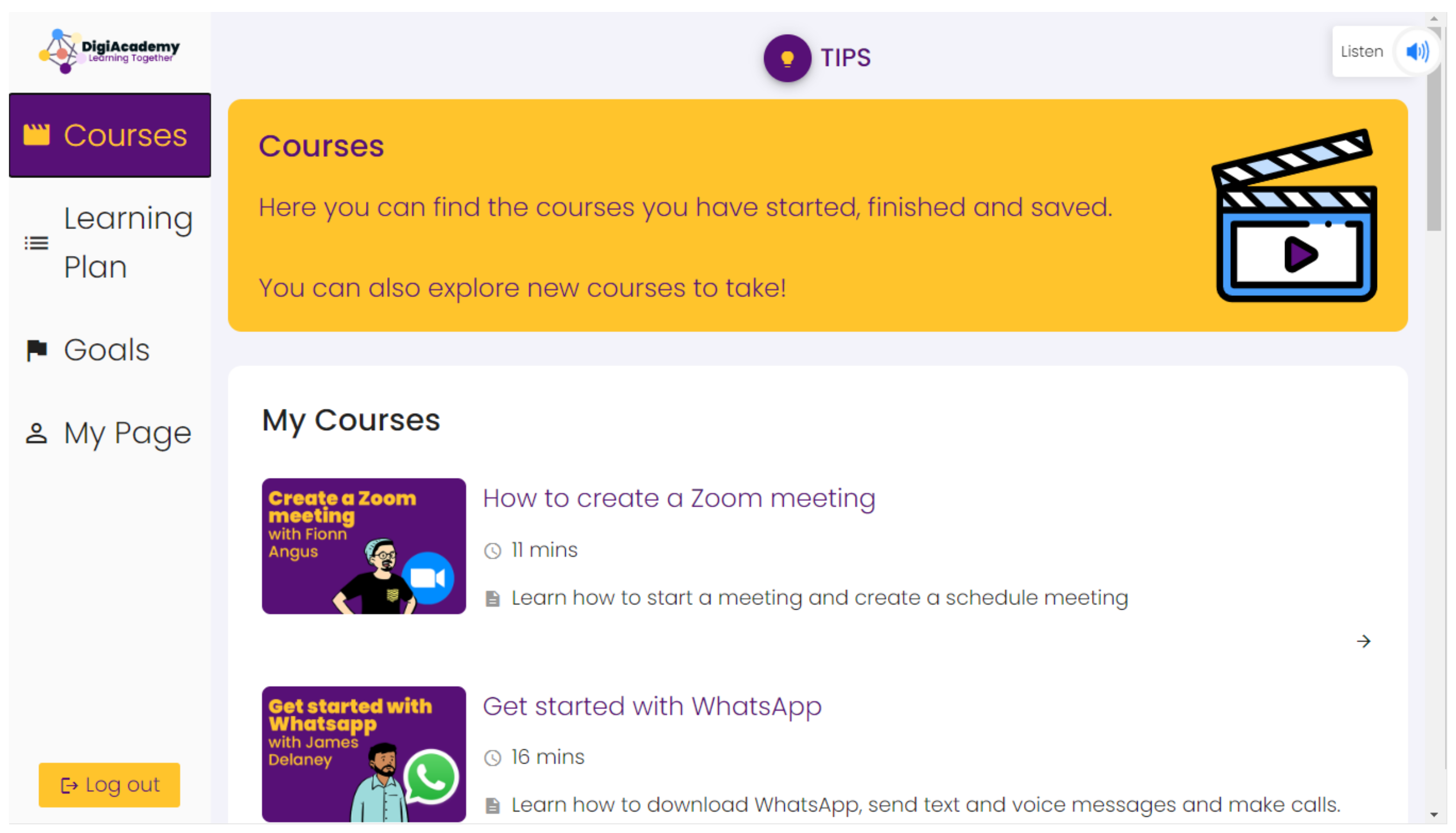Click the Courses clapperboard sidebar icon

pos(36,136)
